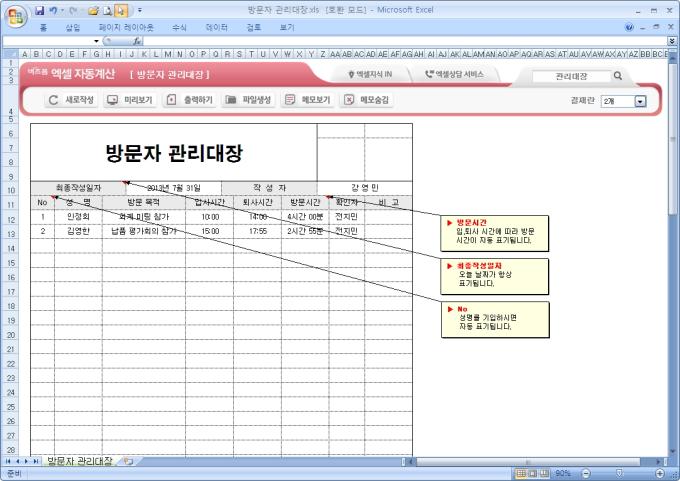
Task: Select the 방문자 관리대장 sheet tab
Action: pos(79,461)
